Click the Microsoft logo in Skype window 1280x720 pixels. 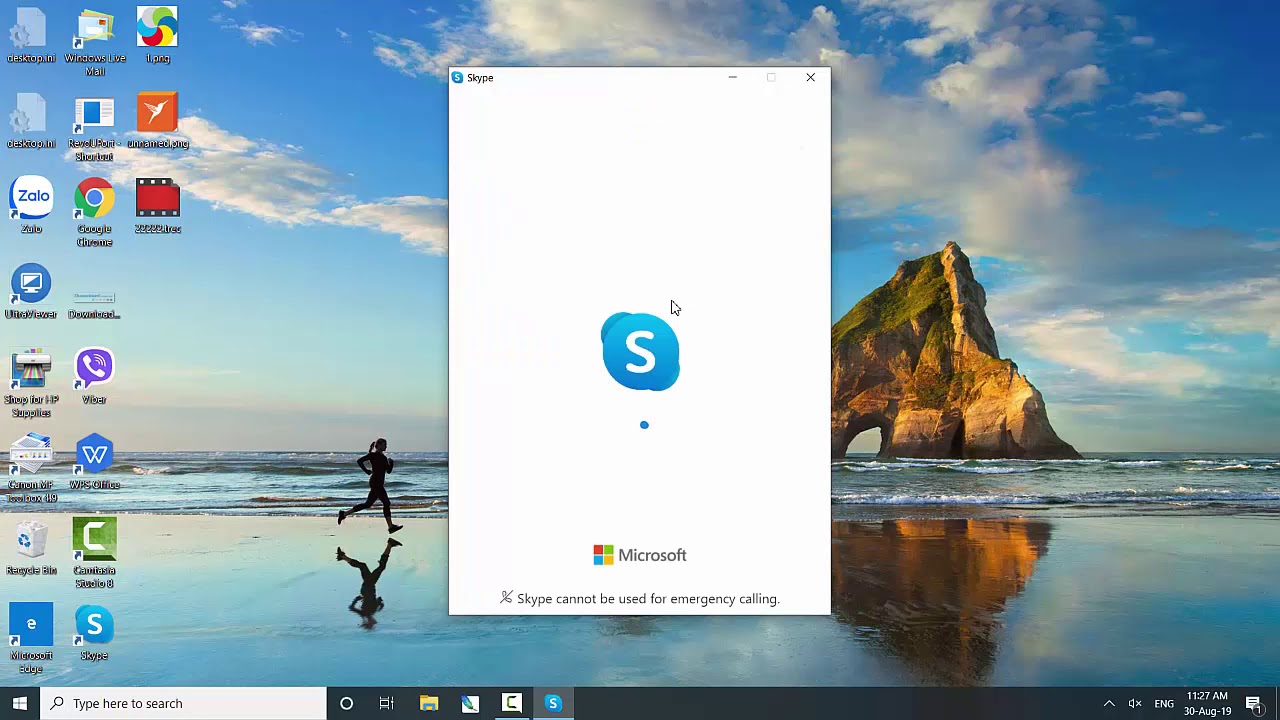coord(640,555)
